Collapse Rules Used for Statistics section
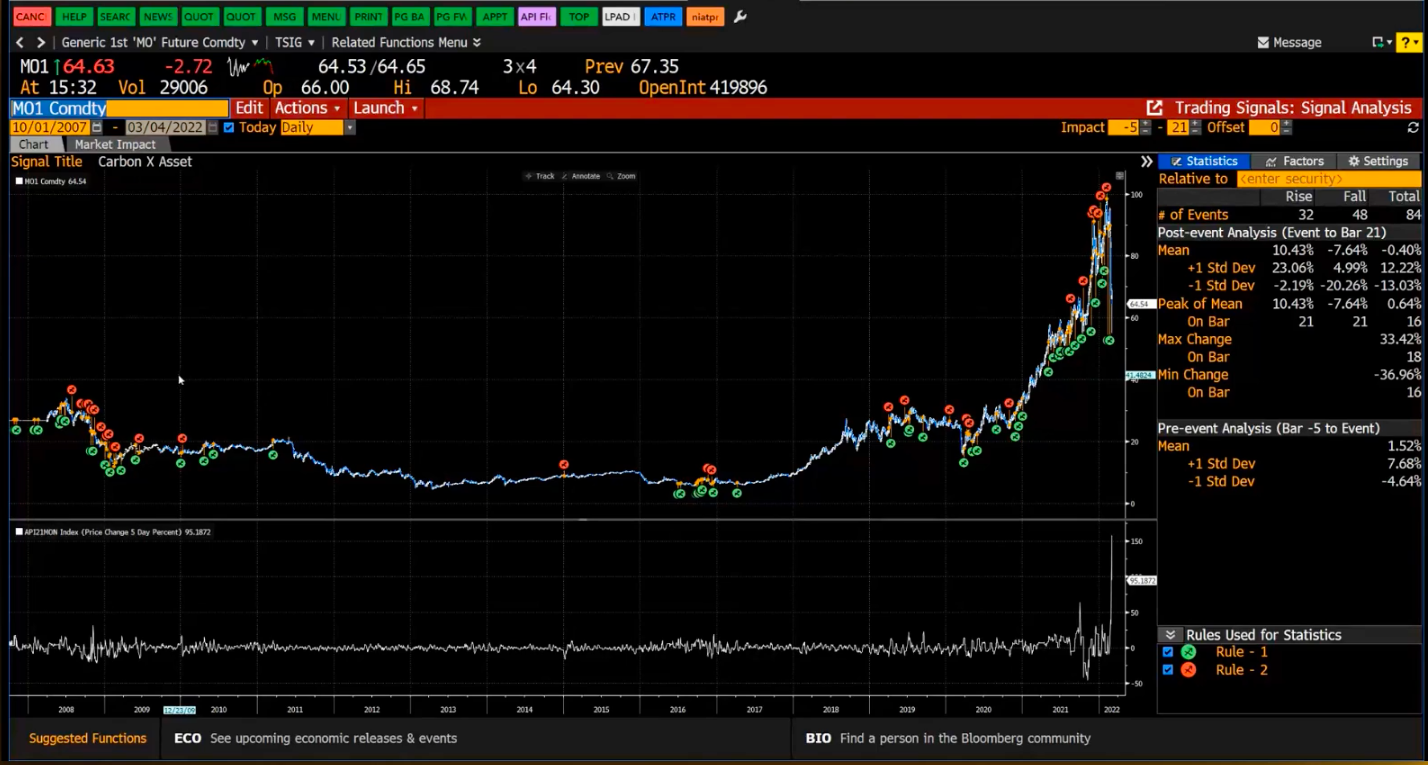The width and height of the screenshot is (1428, 765). 1168,635
